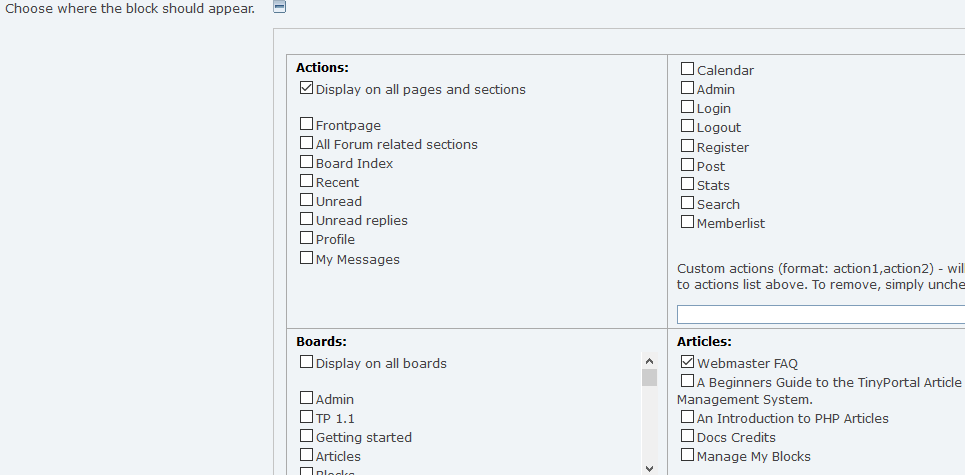Tick the Register checkbox
This screenshot has height=475, width=965.
[x=688, y=146]
